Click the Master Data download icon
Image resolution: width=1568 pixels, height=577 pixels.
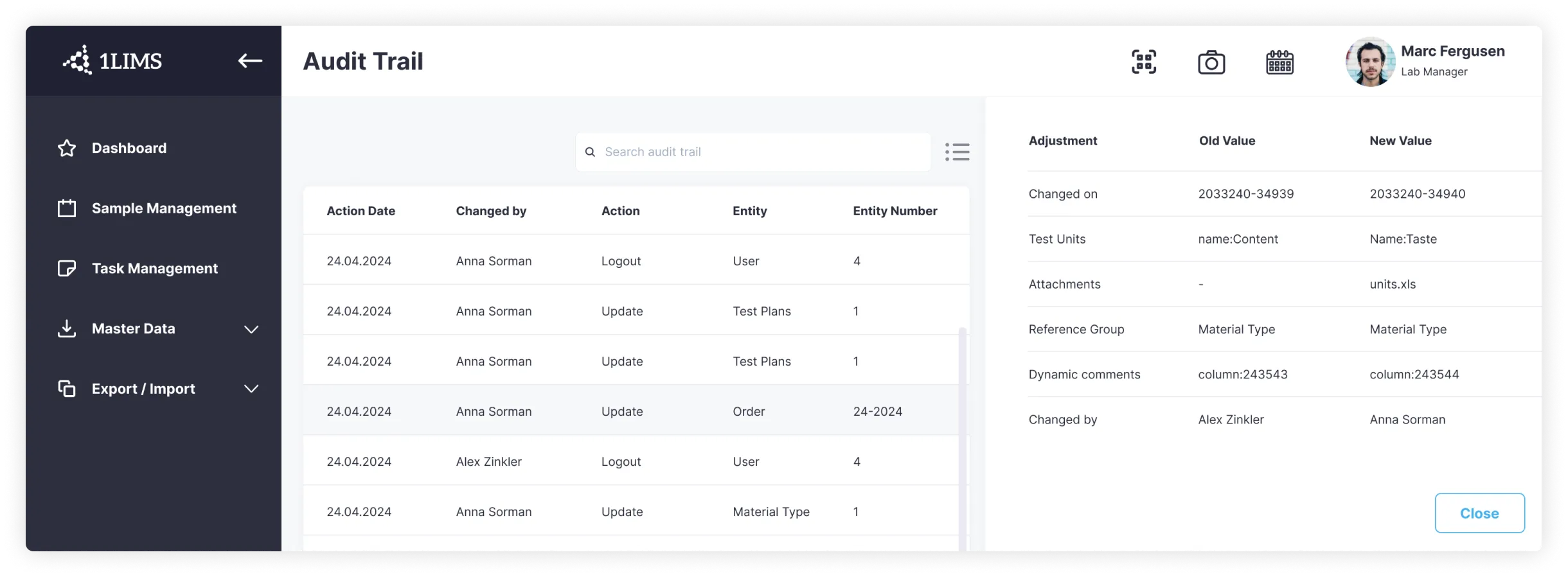(67, 328)
